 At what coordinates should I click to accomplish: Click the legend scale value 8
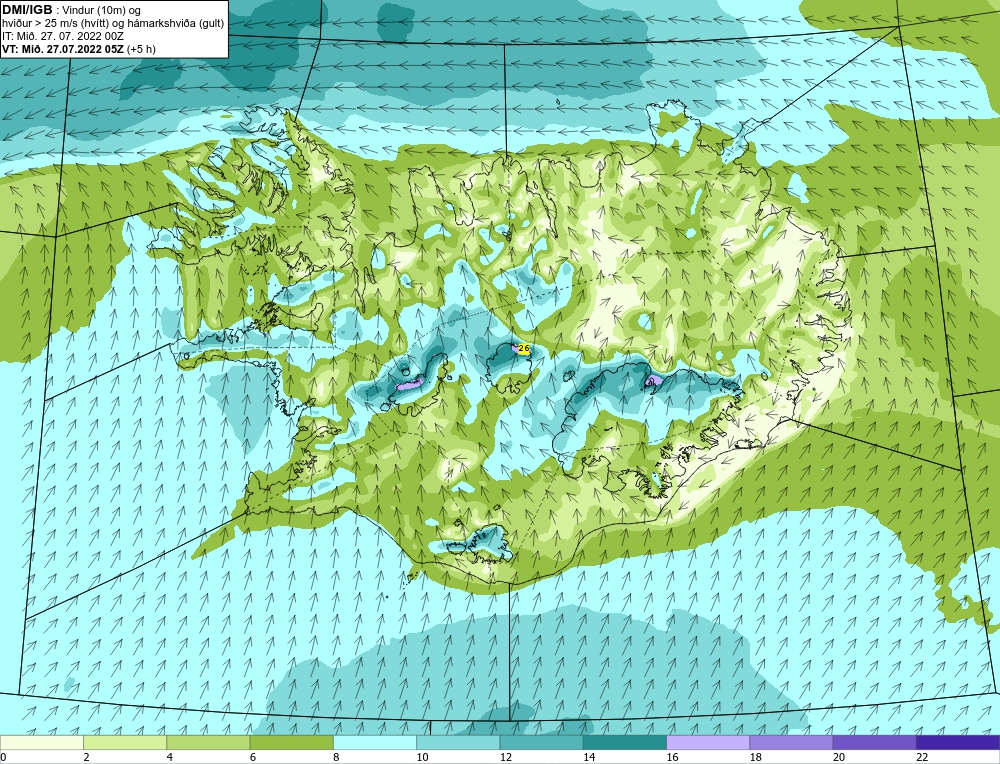coord(336,757)
